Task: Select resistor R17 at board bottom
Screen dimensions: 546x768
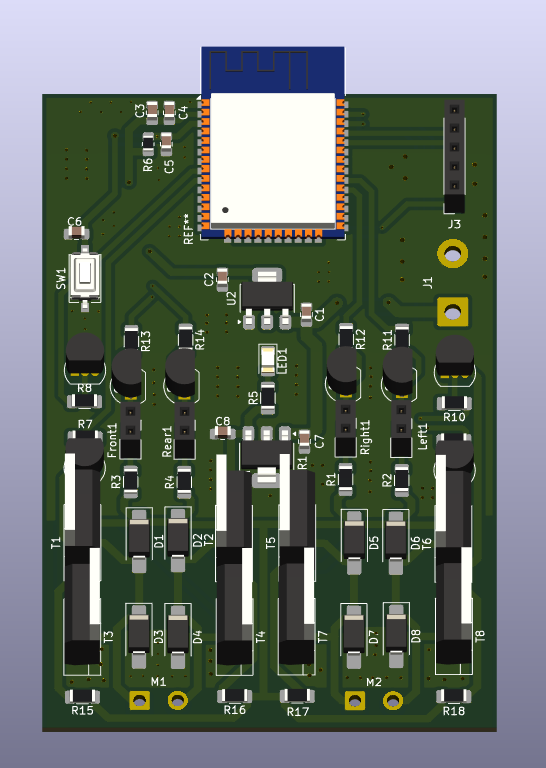Action: 297,696
